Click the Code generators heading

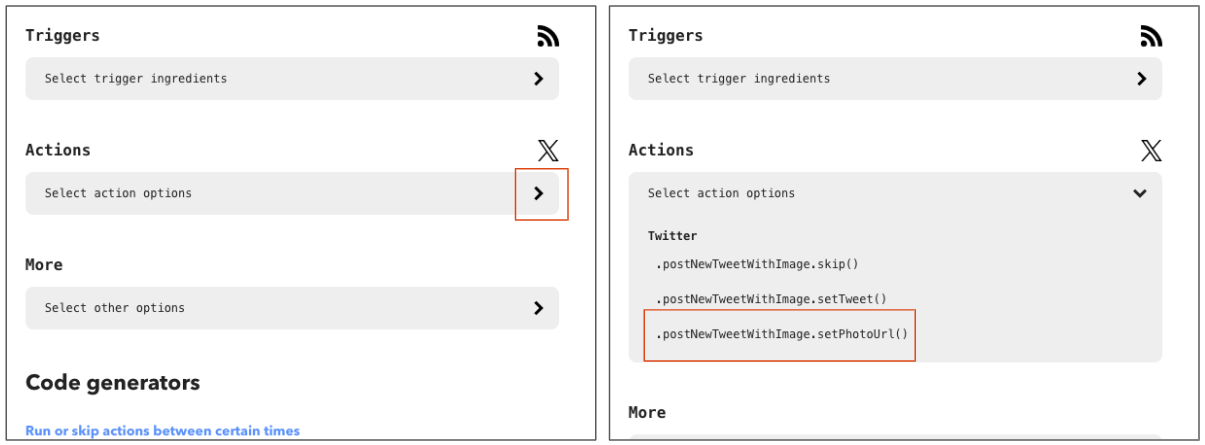112,382
